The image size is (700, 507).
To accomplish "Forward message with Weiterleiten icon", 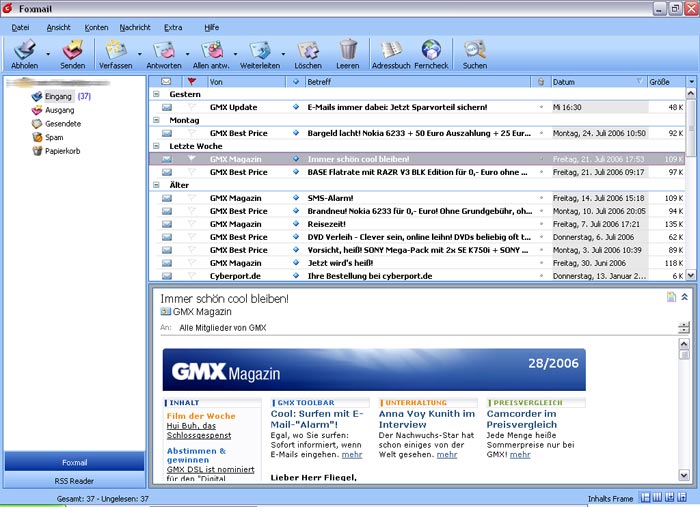I will pyautogui.click(x=260, y=50).
